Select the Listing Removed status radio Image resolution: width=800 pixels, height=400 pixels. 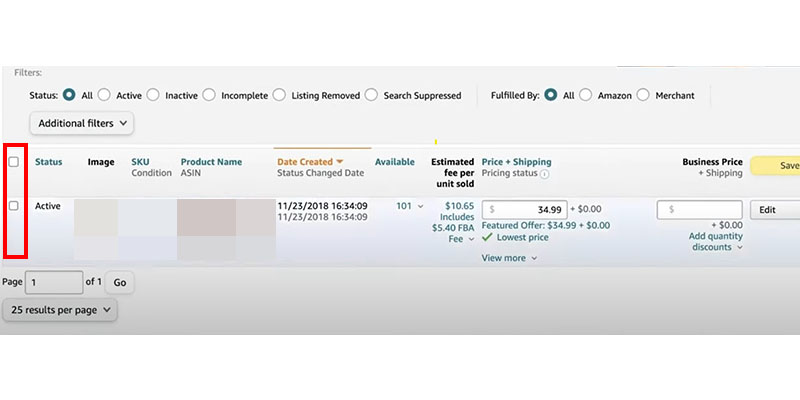tap(279, 95)
